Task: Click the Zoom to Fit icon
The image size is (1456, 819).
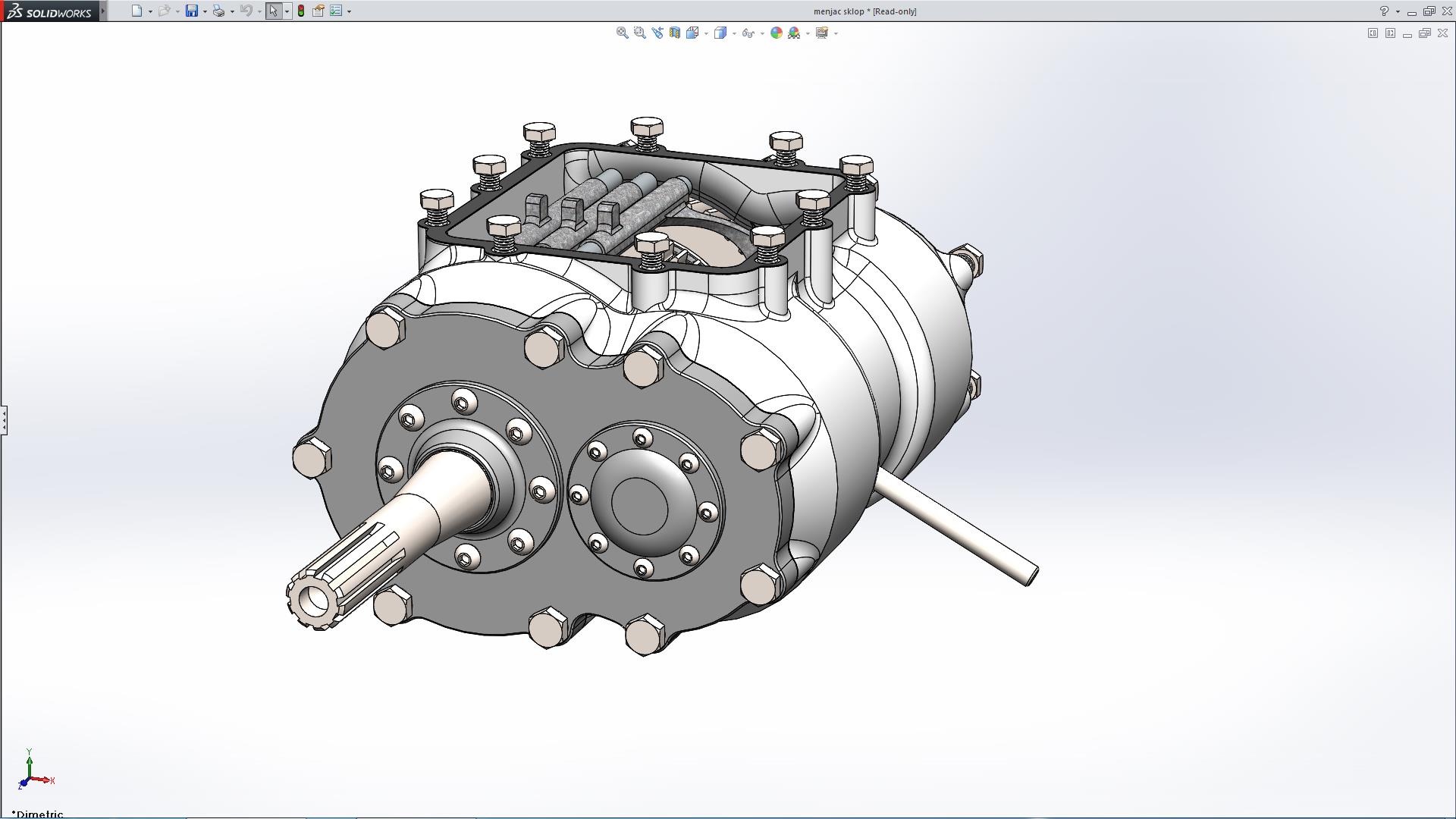Action: pos(622,33)
